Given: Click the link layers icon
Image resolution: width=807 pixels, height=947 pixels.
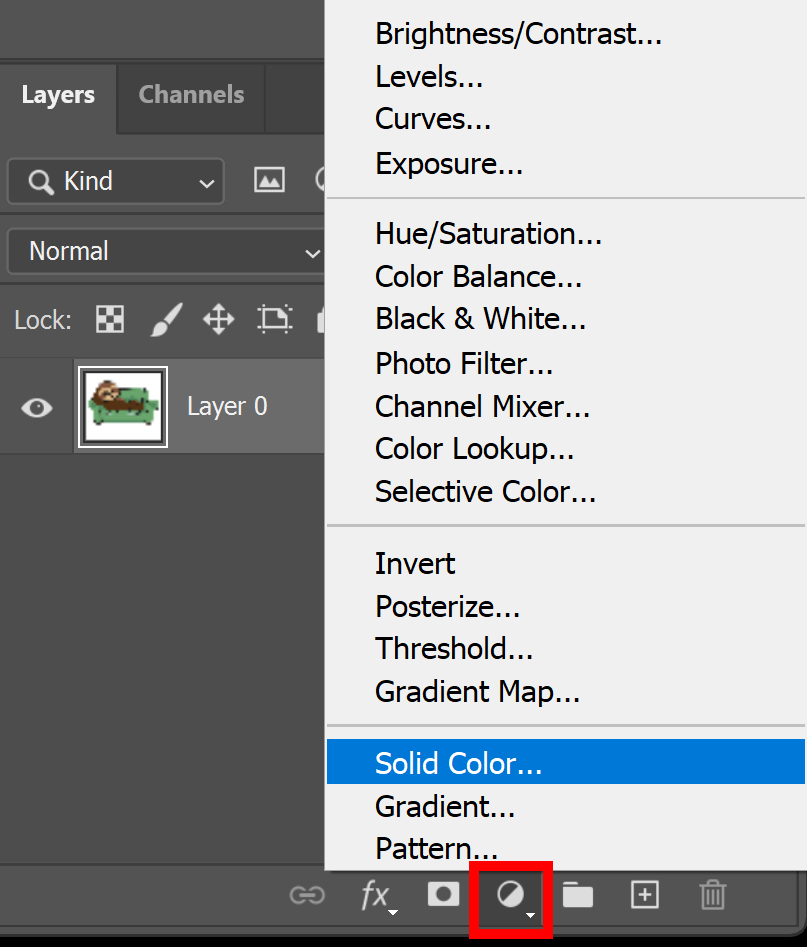Looking at the screenshot, I should 307,895.
